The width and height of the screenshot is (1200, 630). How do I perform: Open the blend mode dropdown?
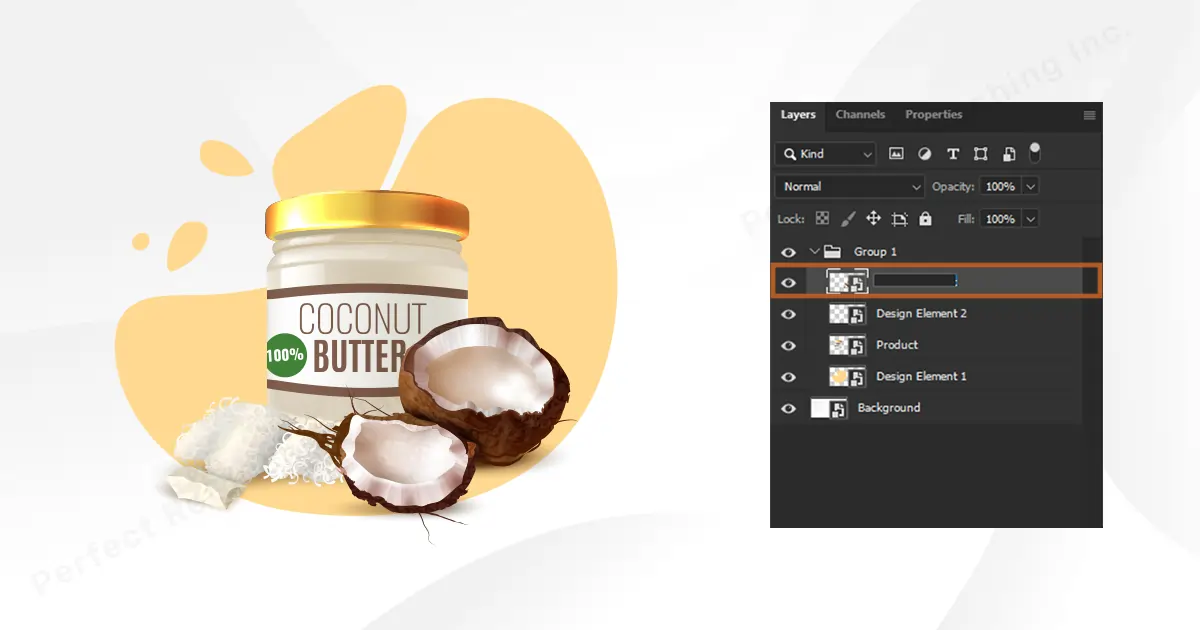pyautogui.click(x=849, y=186)
